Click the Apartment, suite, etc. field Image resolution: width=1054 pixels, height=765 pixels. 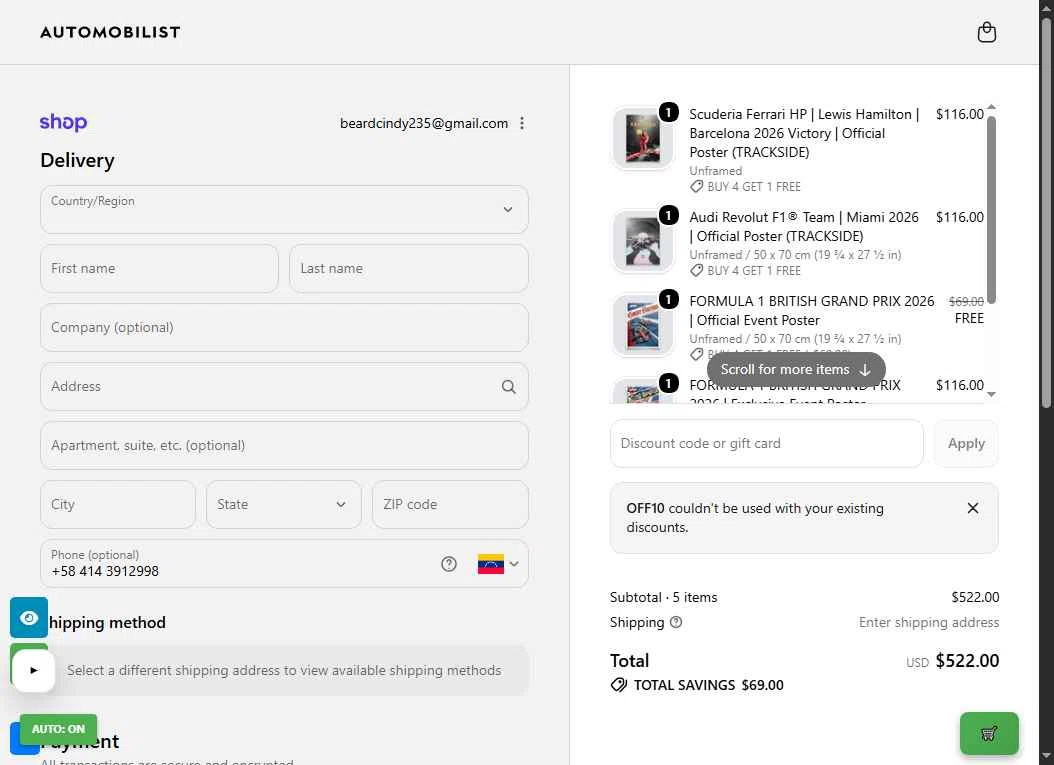click(284, 445)
